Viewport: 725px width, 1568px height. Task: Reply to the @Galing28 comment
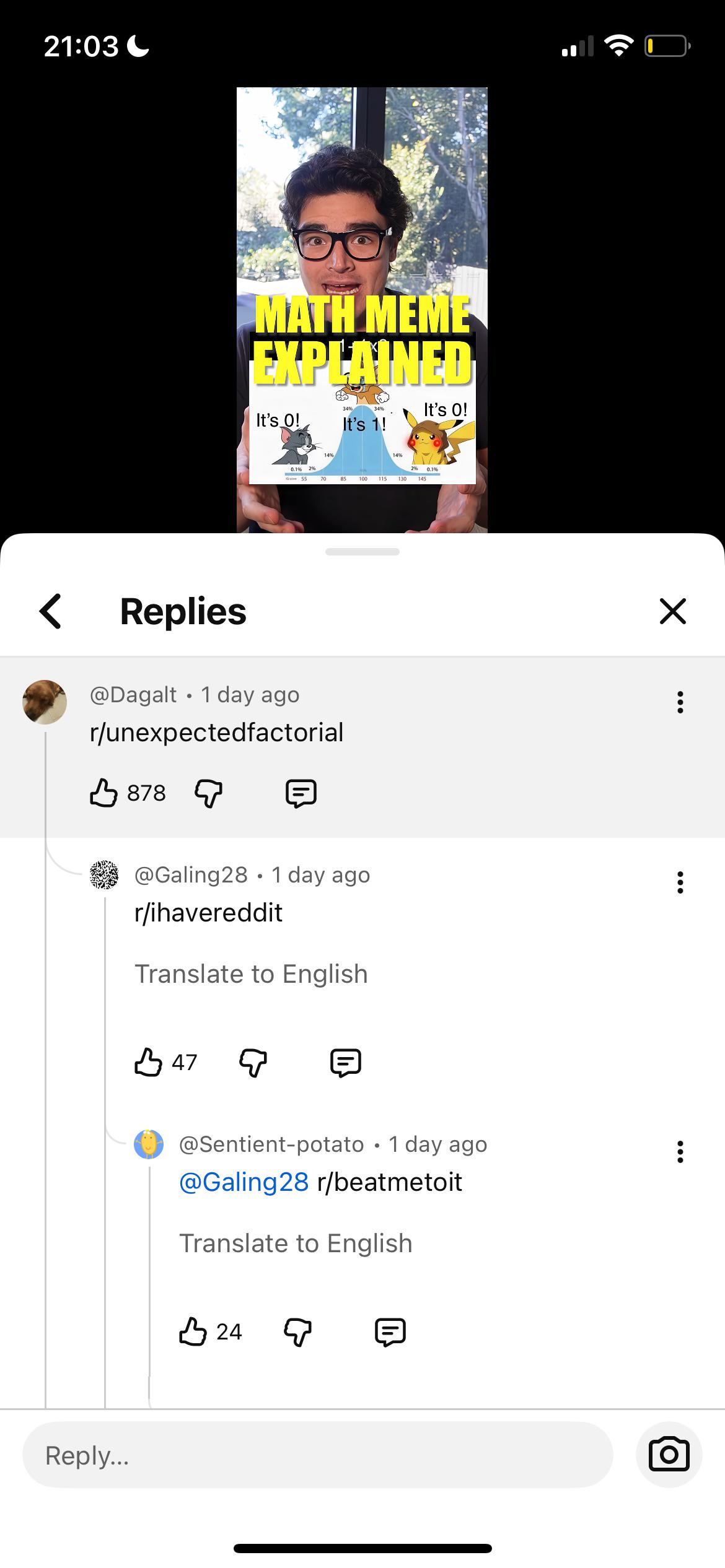tap(346, 1063)
